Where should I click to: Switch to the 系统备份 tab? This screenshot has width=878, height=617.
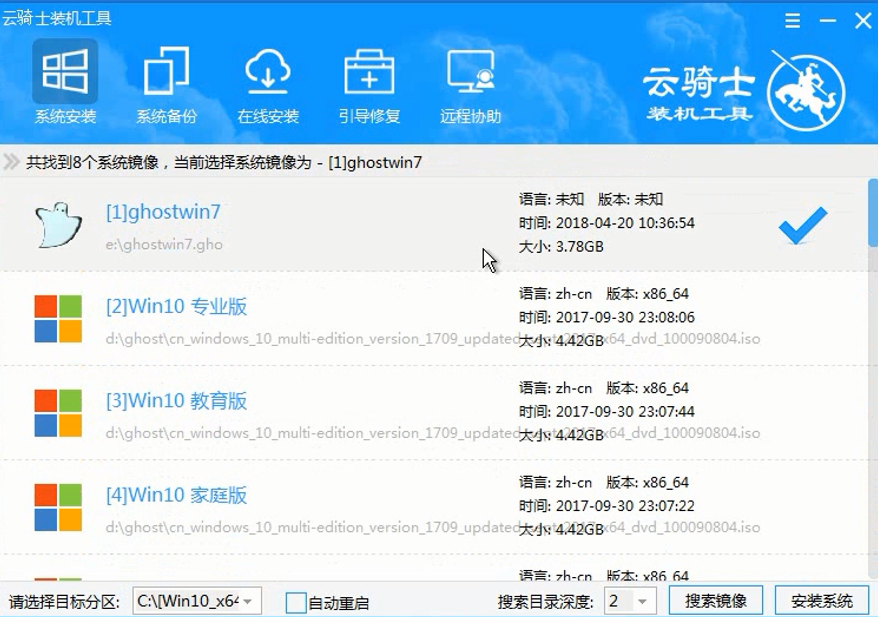click(x=166, y=113)
